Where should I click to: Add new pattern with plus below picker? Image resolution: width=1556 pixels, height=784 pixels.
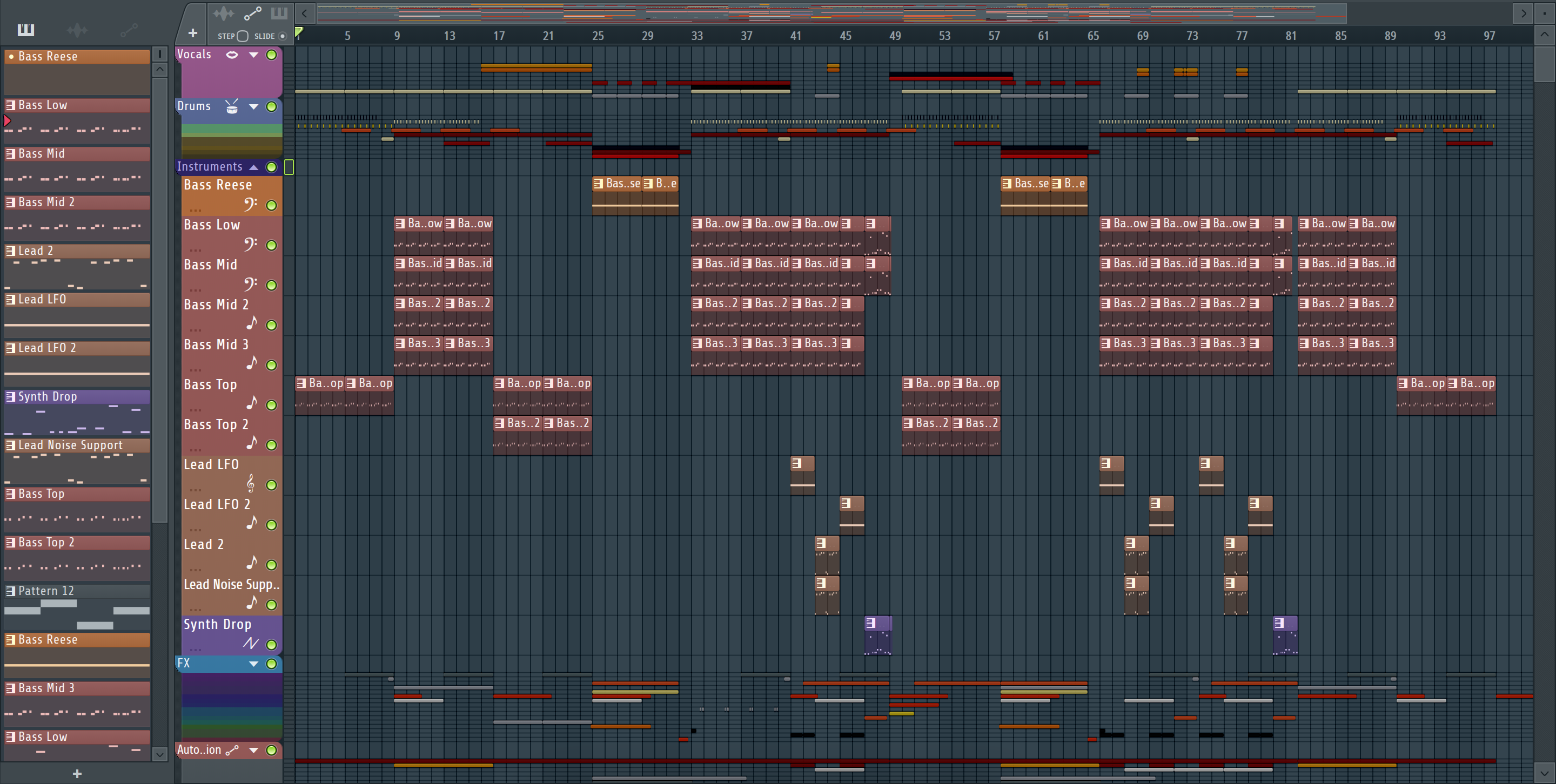point(77,774)
